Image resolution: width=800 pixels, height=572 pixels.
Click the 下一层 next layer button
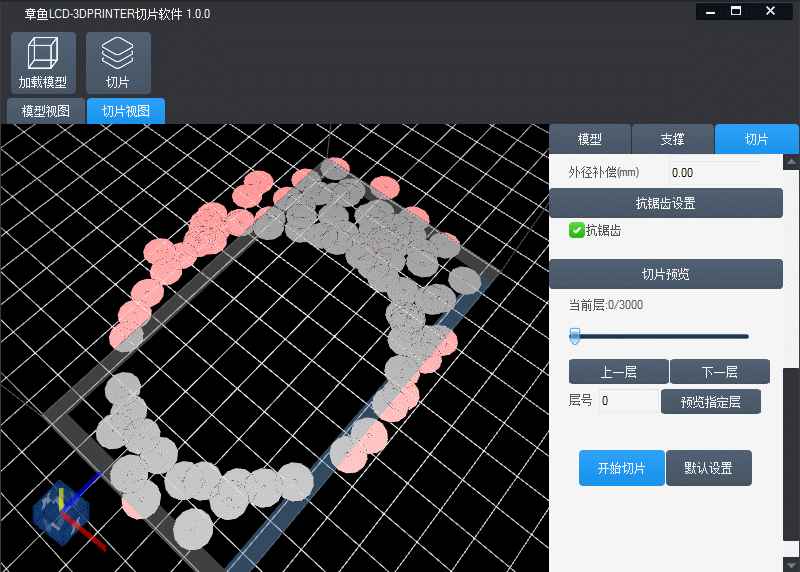coord(719,371)
